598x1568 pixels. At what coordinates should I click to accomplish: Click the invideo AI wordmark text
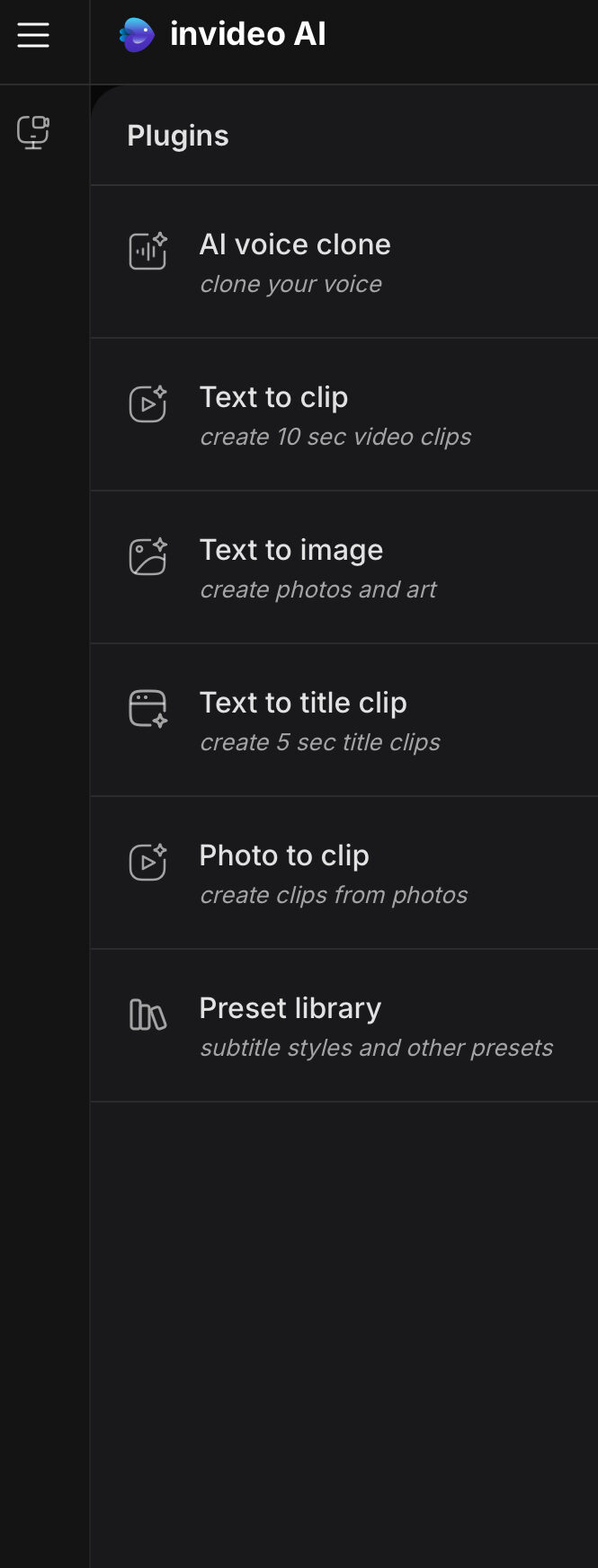coord(247,34)
